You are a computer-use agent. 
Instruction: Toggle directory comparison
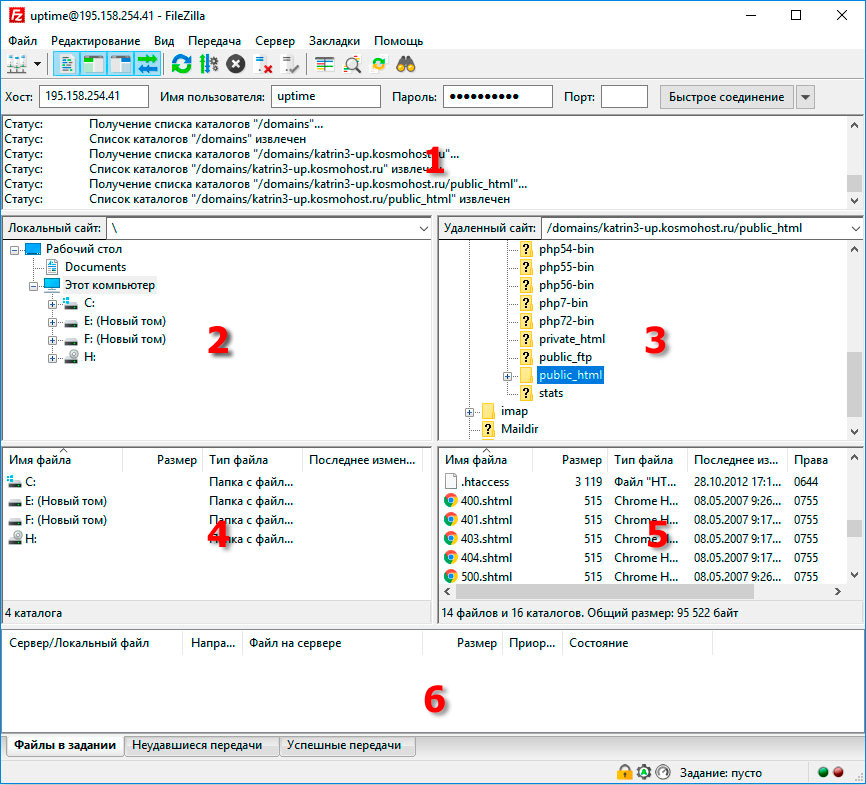[352, 64]
